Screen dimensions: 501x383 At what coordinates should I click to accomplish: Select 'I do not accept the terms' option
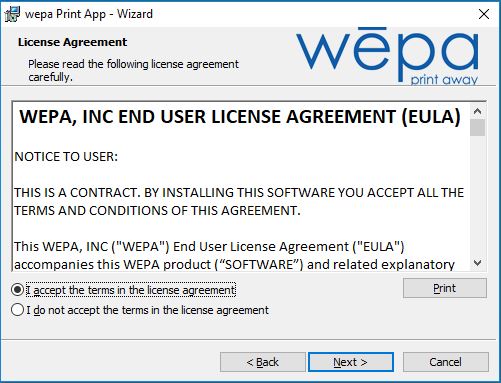click(x=17, y=310)
